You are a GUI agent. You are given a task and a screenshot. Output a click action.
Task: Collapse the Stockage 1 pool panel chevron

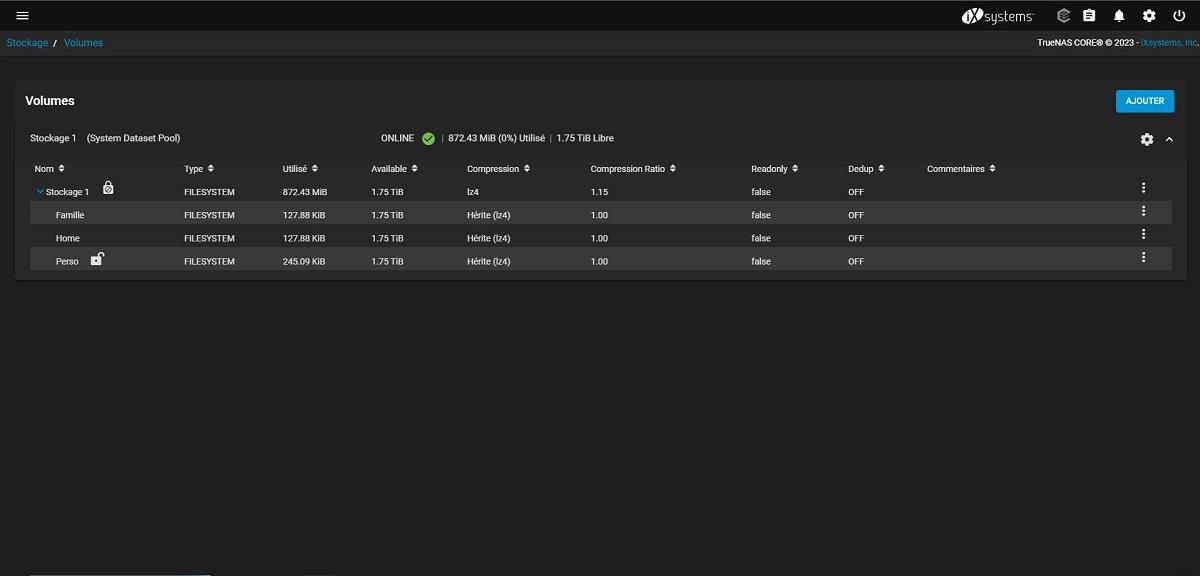[x=1169, y=139]
